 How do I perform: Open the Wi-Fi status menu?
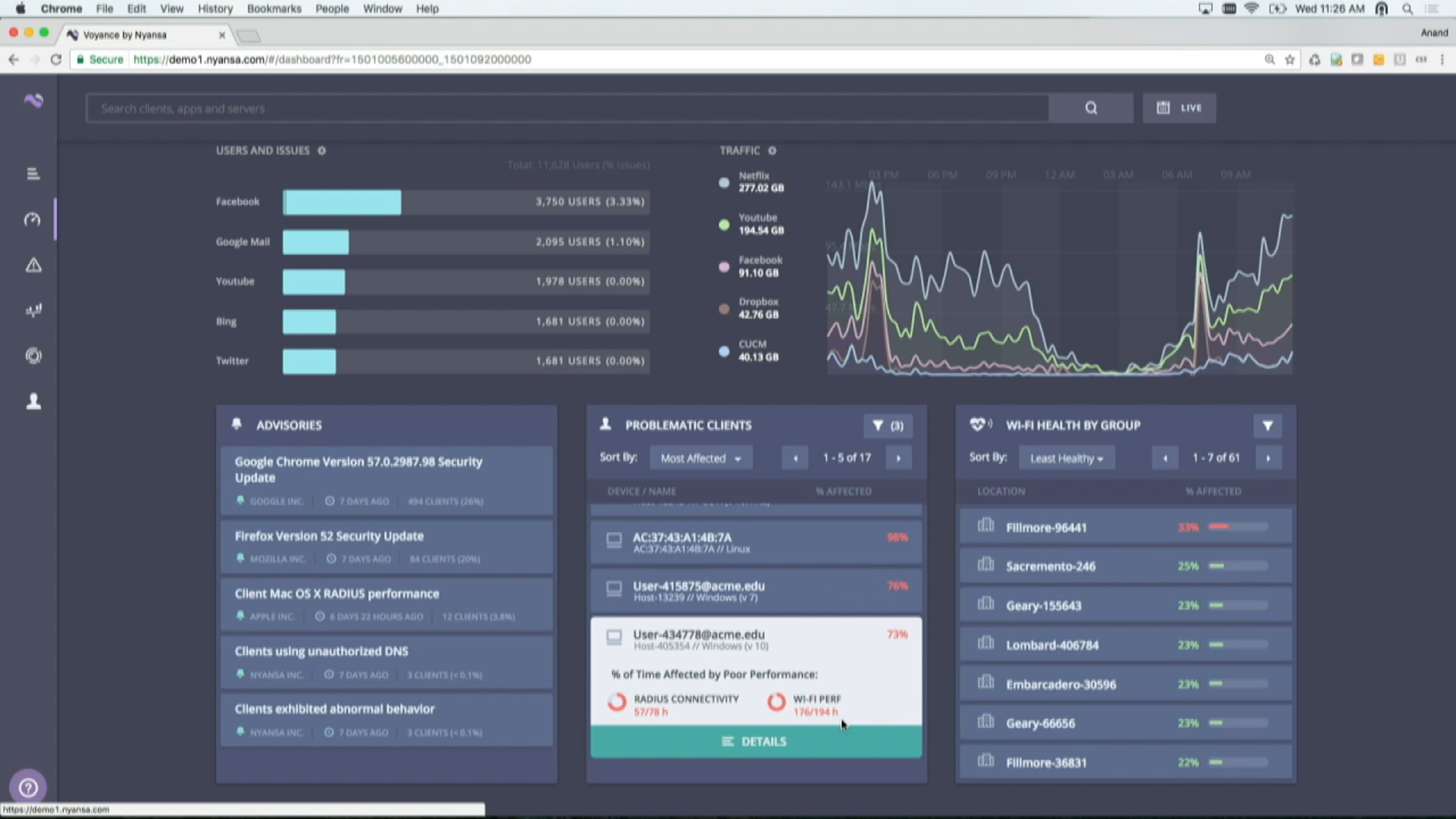tap(1252, 8)
